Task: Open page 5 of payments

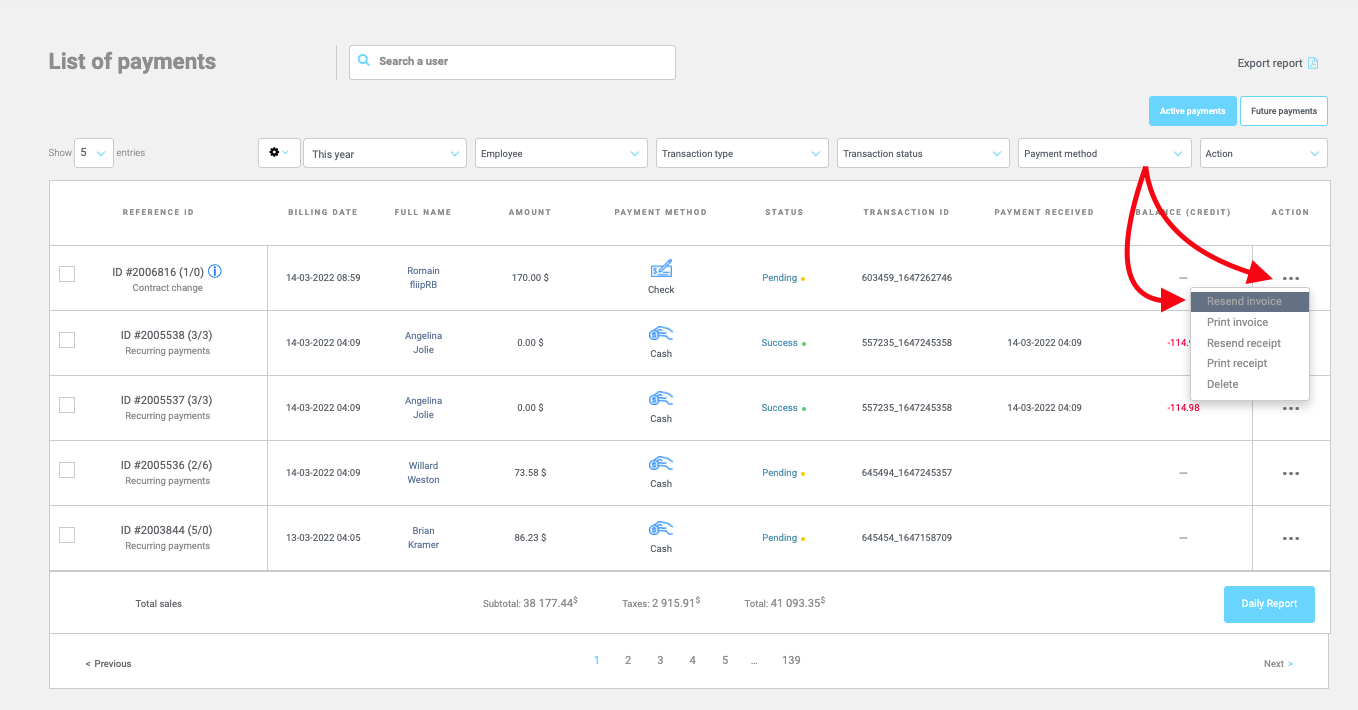Action: pos(725,660)
